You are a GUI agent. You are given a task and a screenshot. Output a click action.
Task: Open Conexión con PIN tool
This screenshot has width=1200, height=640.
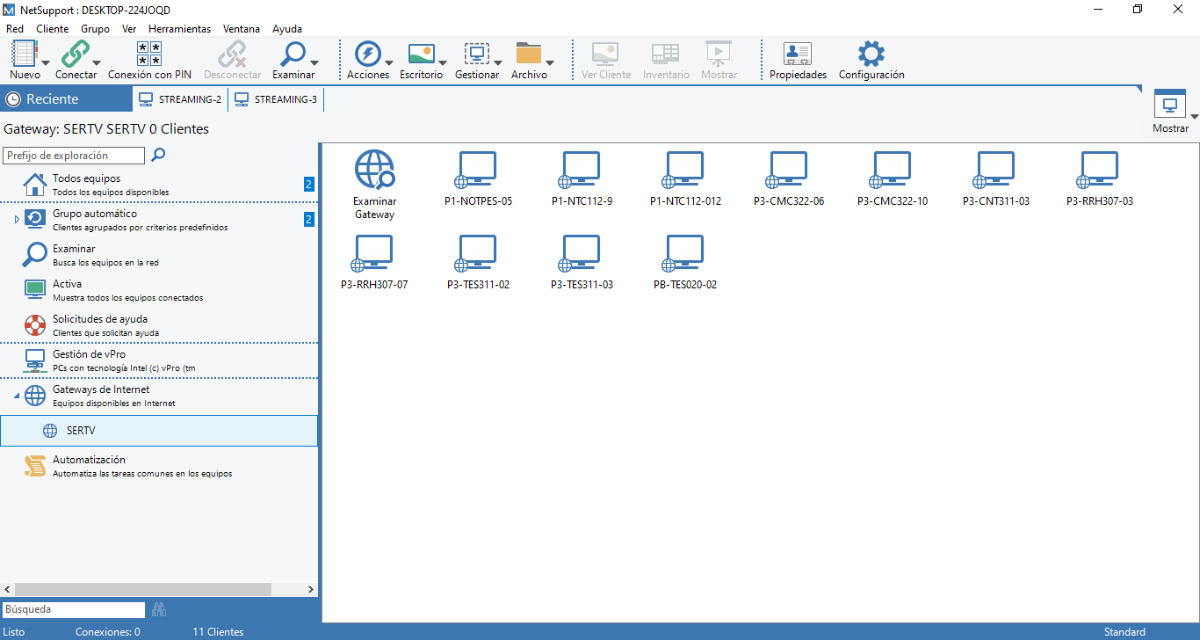[x=149, y=55]
